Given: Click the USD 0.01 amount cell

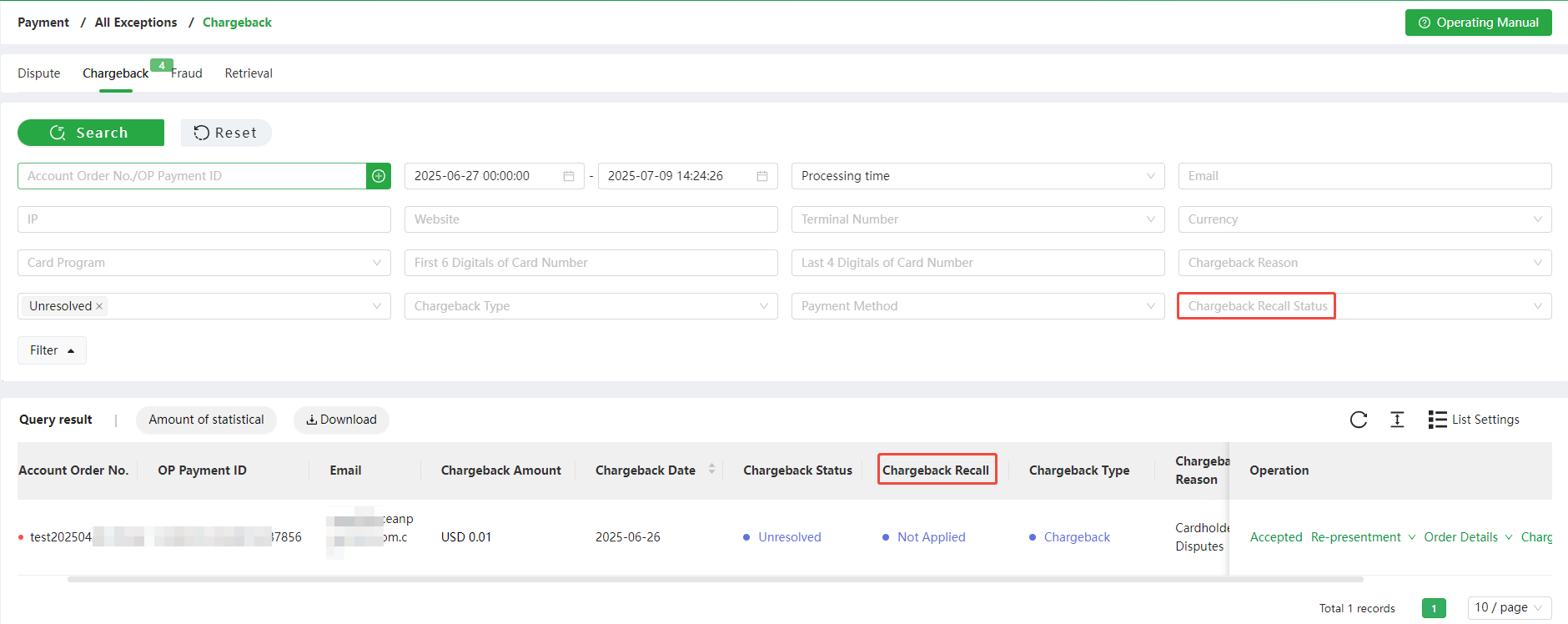Looking at the screenshot, I should (466, 537).
